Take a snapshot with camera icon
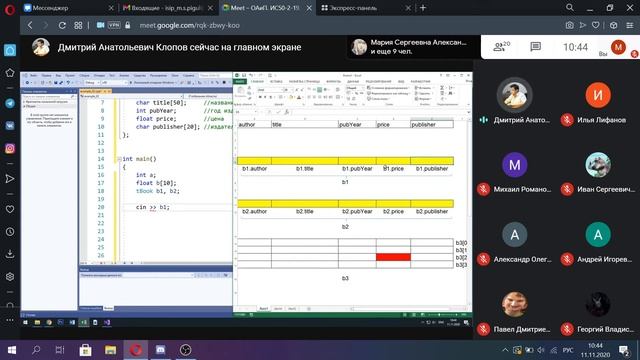This screenshot has height=360, width=640. pos(569,25)
